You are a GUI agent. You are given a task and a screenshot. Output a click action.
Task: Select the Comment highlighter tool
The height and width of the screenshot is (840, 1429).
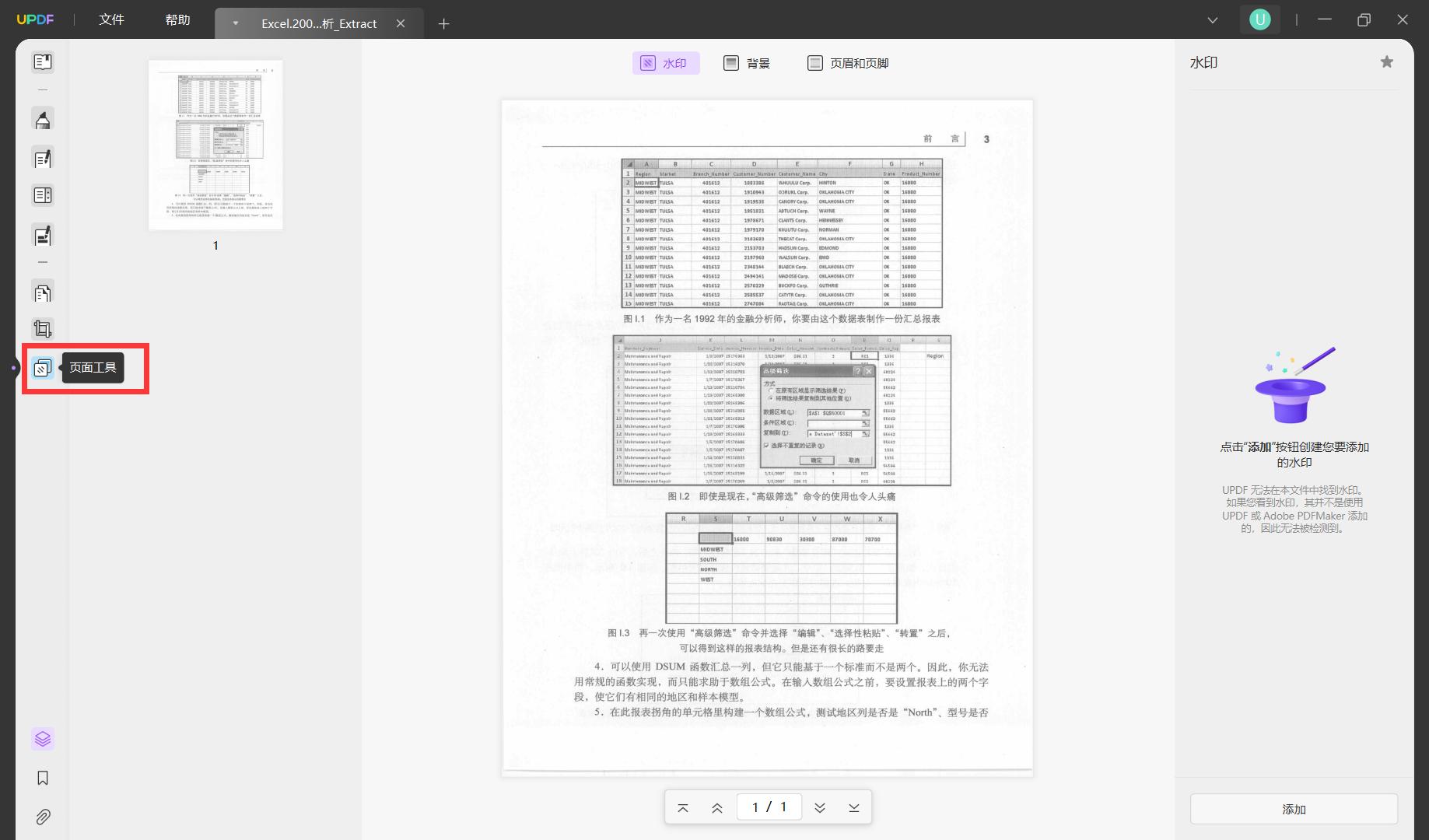coord(43,119)
